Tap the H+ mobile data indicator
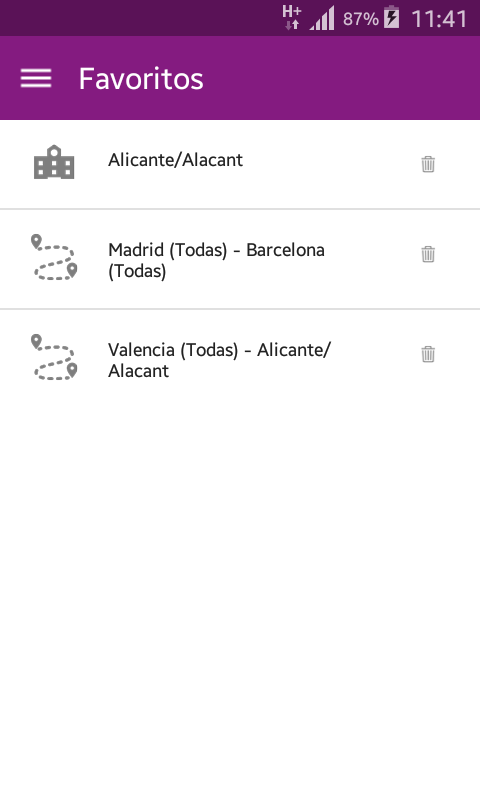The width and height of the screenshot is (480, 800). click(x=292, y=17)
